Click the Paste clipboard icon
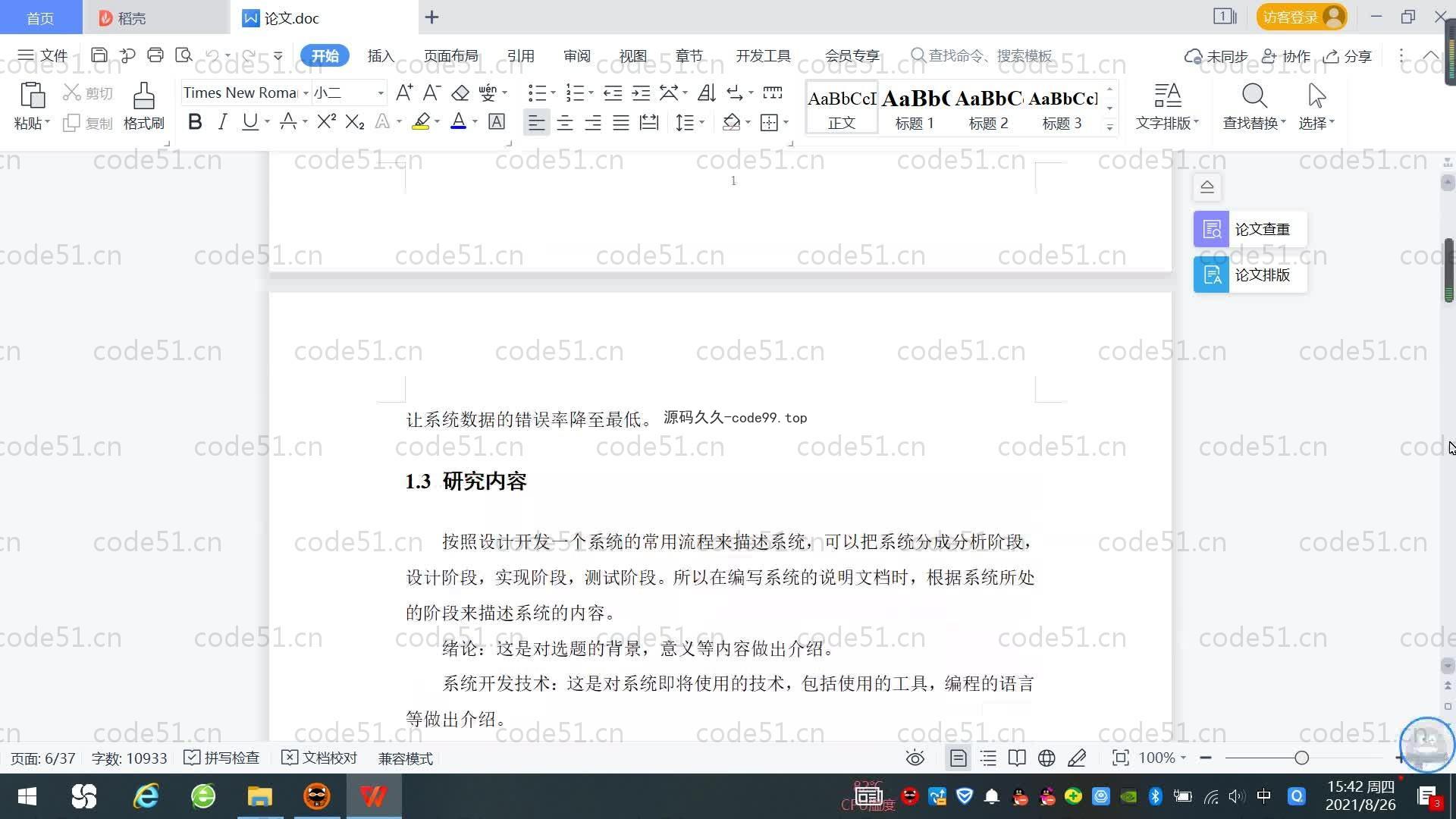Image resolution: width=1456 pixels, height=819 pixels. coord(32,96)
